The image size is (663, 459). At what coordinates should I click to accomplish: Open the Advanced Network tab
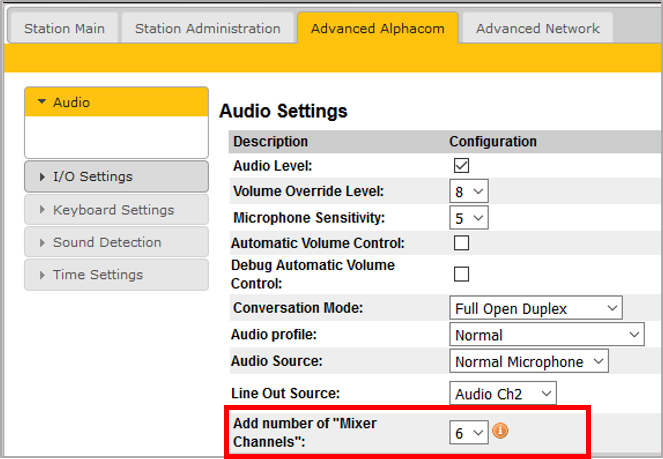click(x=538, y=28)
